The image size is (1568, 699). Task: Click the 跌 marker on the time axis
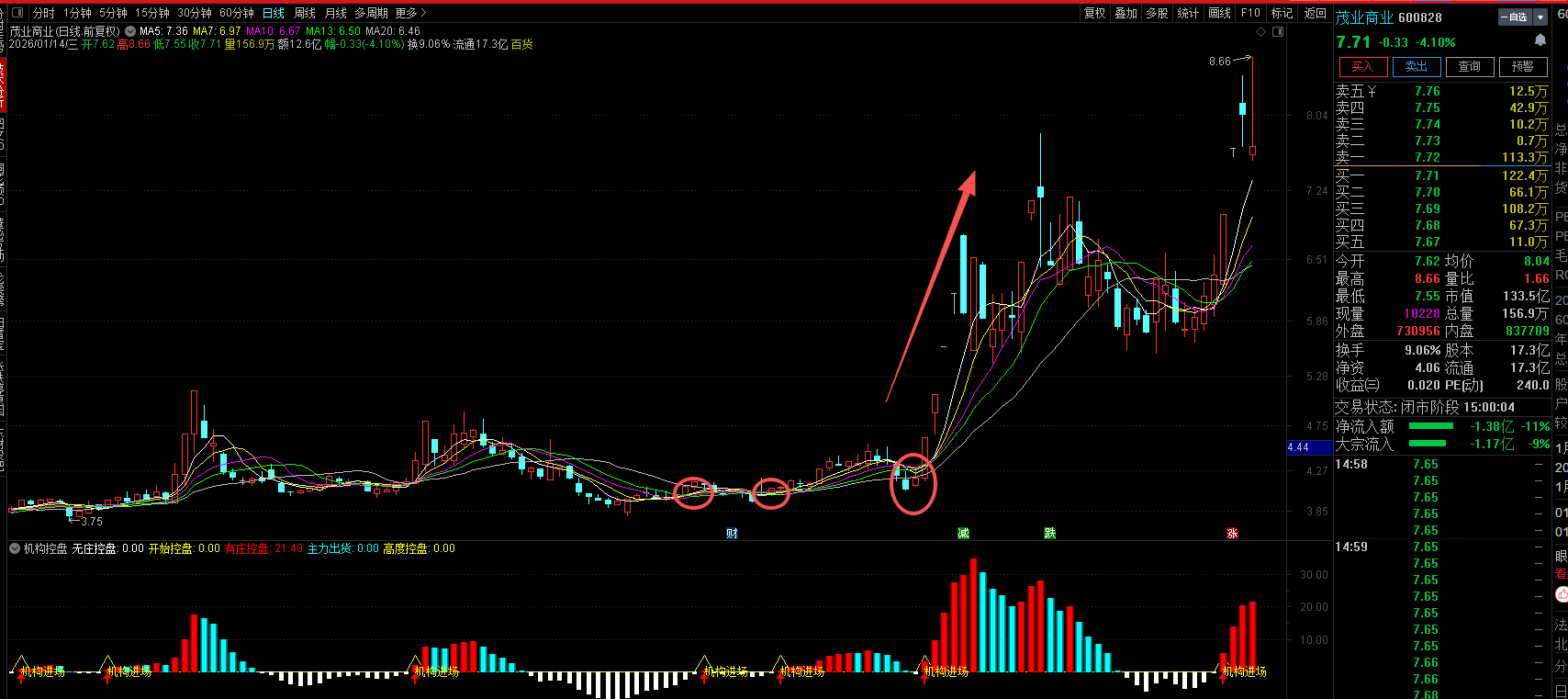(x=1049, y=533)
